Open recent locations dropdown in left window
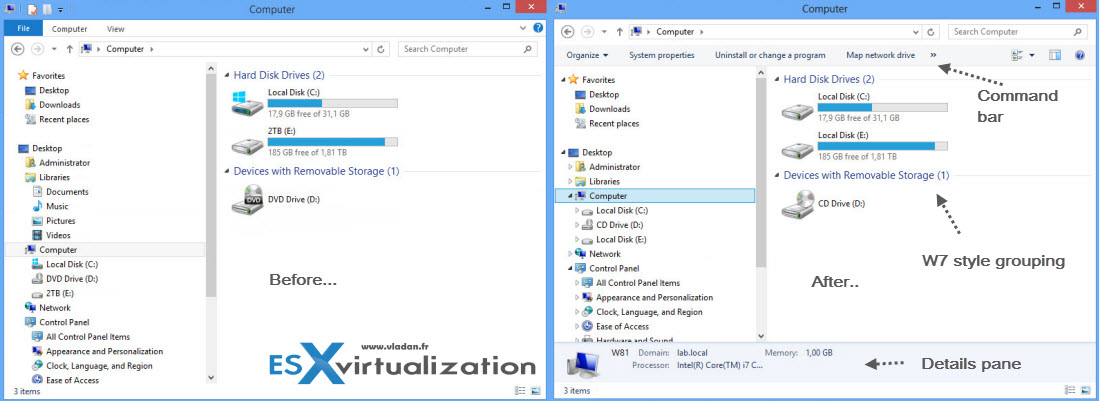 coord(53,49)
